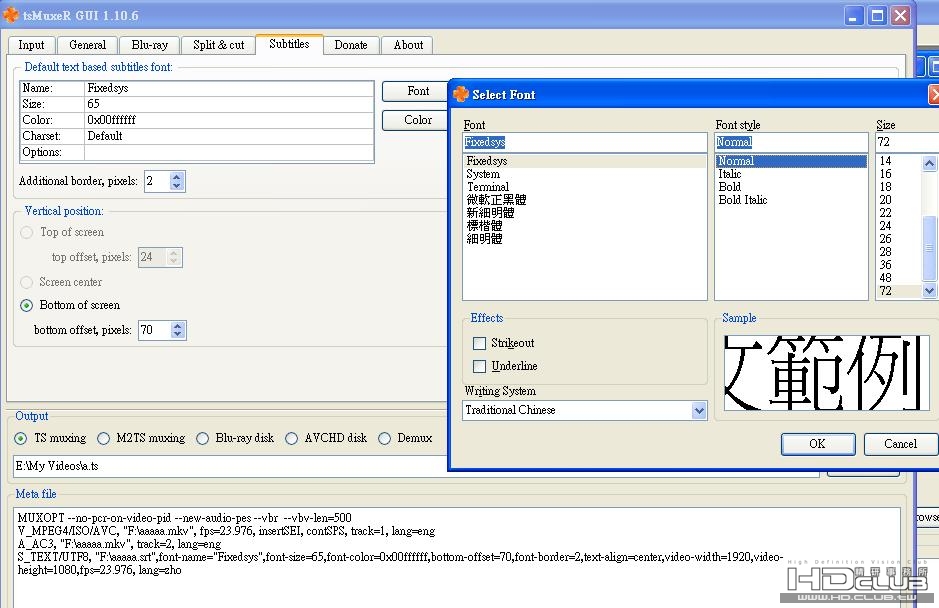This screenshot has width=939, height=608.
Task: Increase bottom offset pixels value
Action: pos(177,326)
